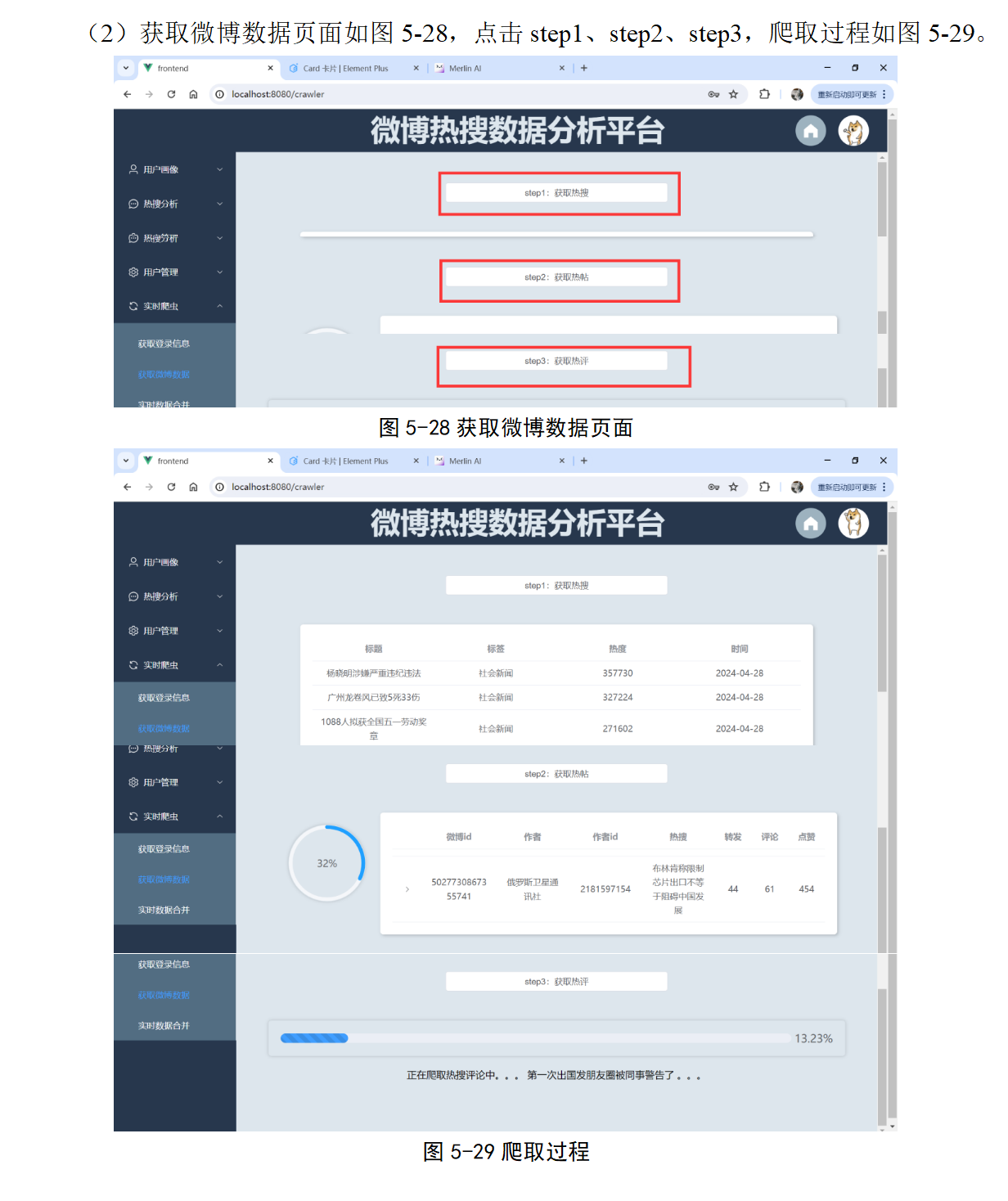Click table cell 广州龙卷风已致5死33伤
Viewport: 1008px width, 1201px height.
373,698
